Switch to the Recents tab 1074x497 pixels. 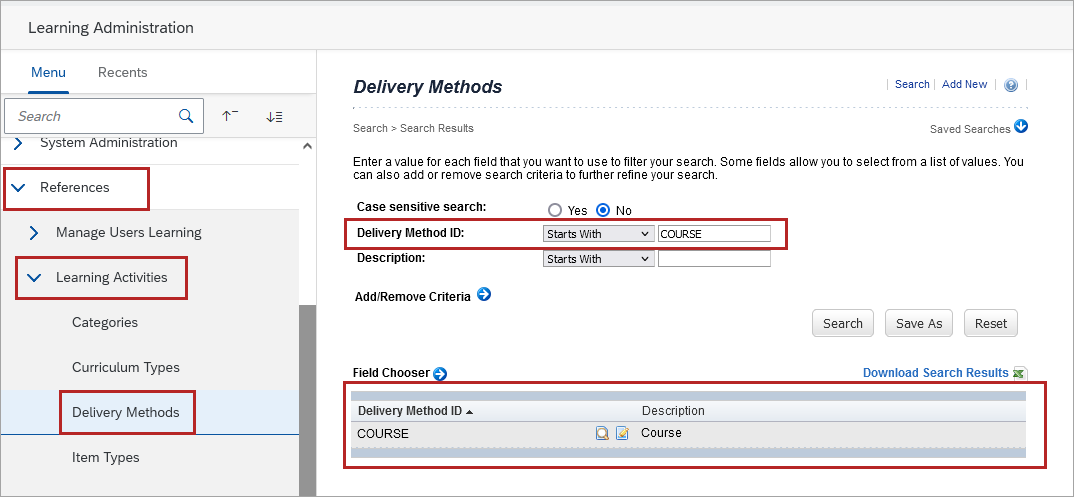click(x=122, y=72)
